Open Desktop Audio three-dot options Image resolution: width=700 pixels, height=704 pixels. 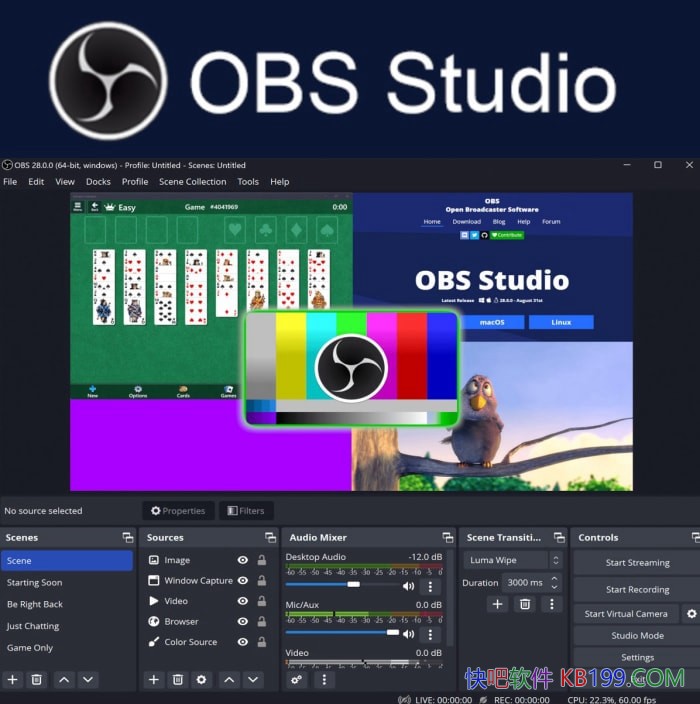click(x=430, y=586)
